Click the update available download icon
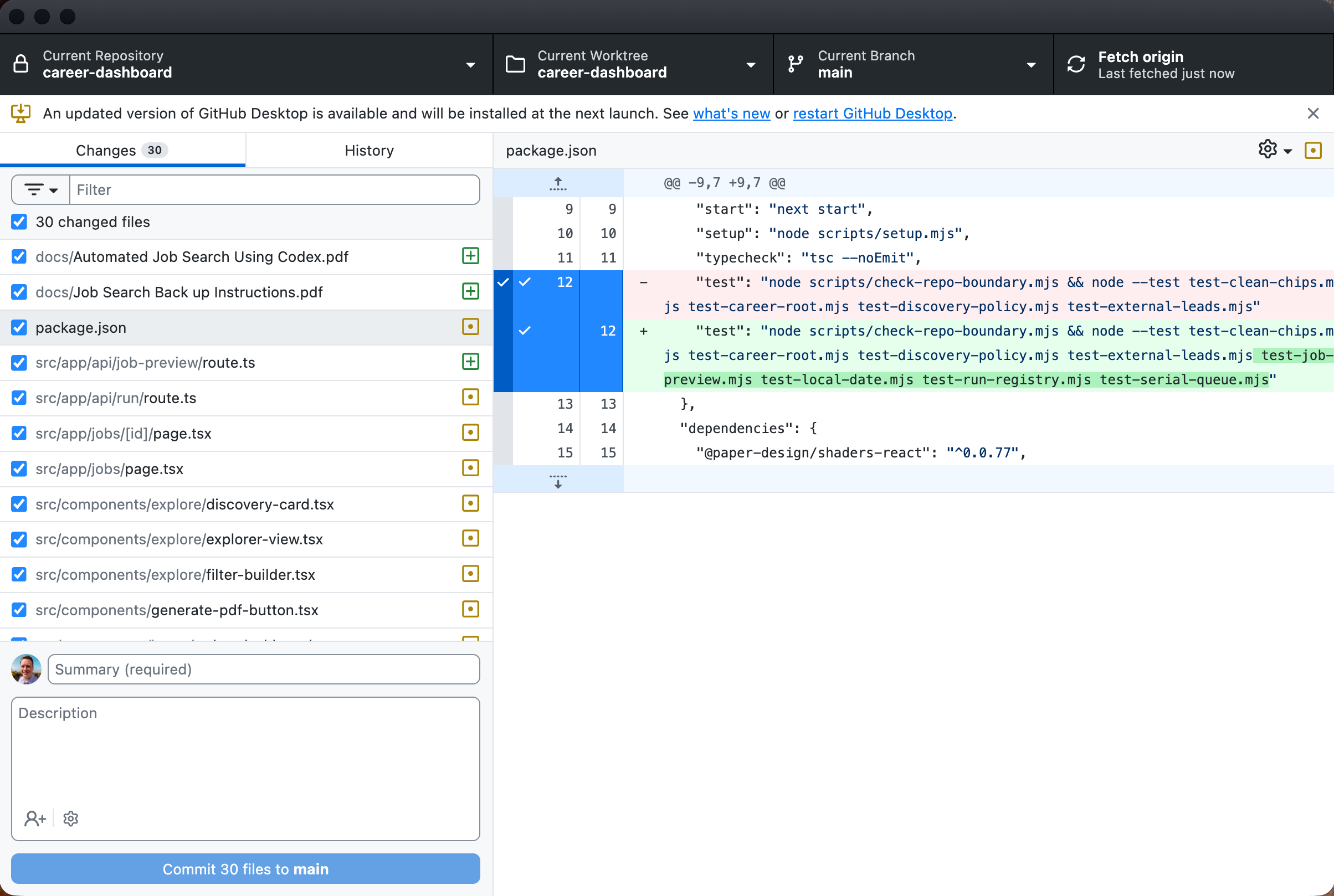Viewport: 1334px width, 896px height. (x=20, y=113)
